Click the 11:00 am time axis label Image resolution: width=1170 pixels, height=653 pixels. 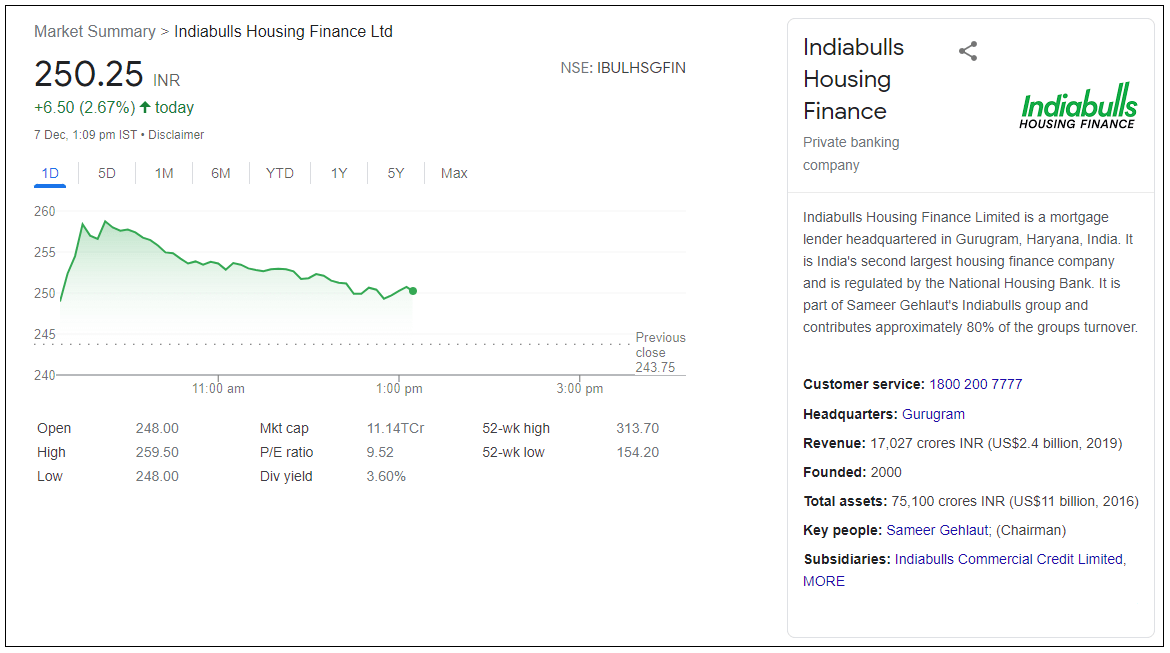(x=218, y=389)
